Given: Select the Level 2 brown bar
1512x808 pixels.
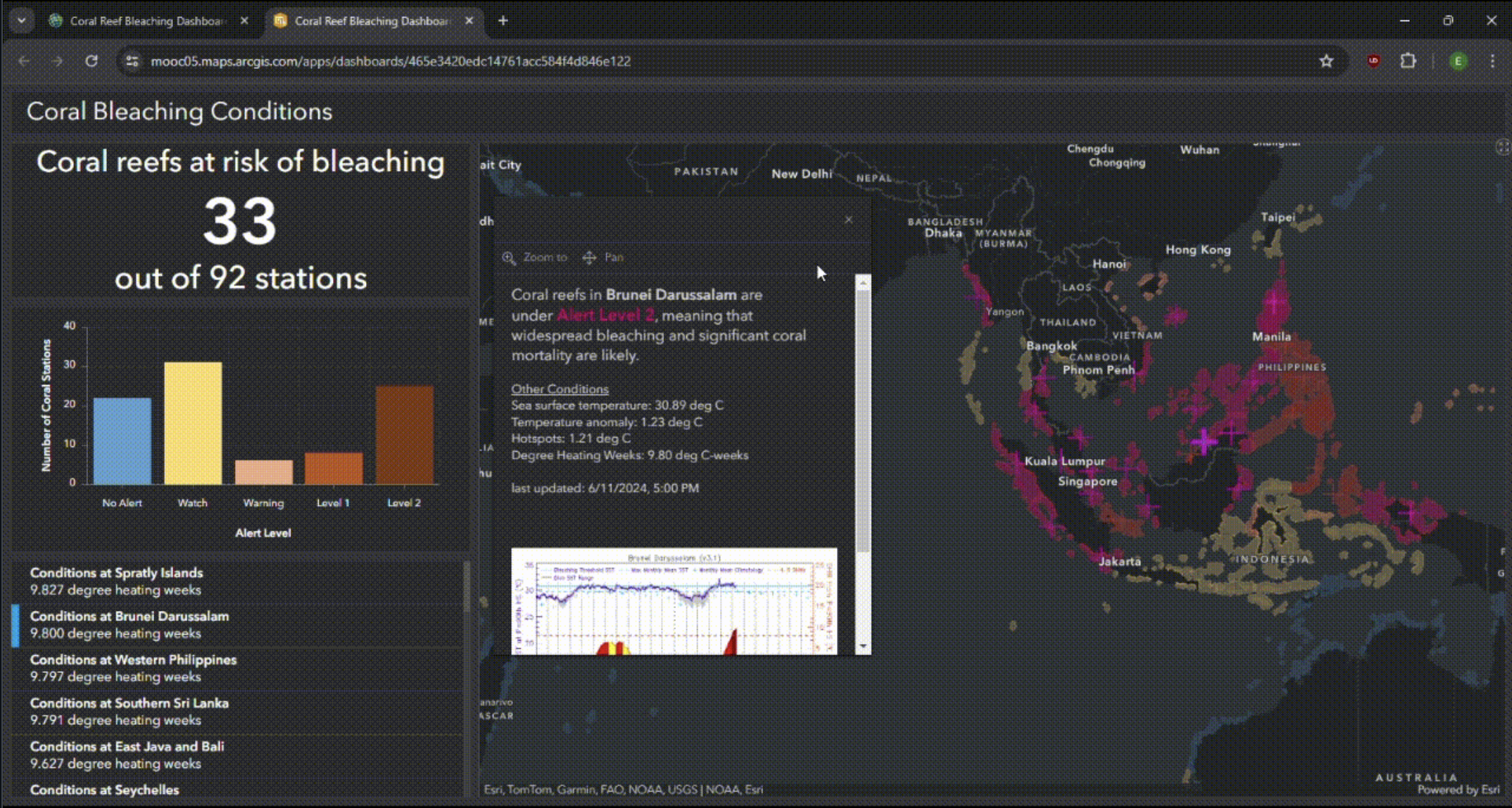Looking at the screenshot, I should coord(405,435).
